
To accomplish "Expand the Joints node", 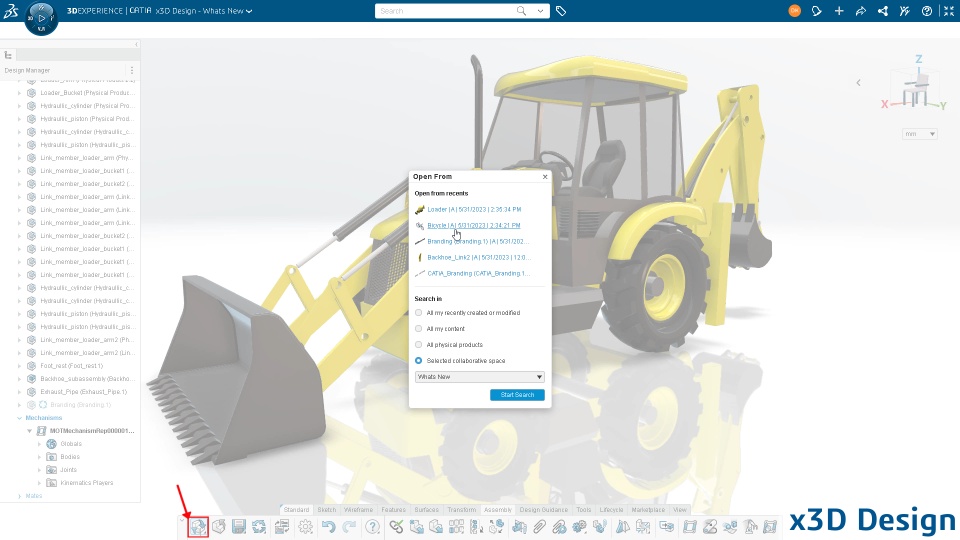I will click(40, 470).
